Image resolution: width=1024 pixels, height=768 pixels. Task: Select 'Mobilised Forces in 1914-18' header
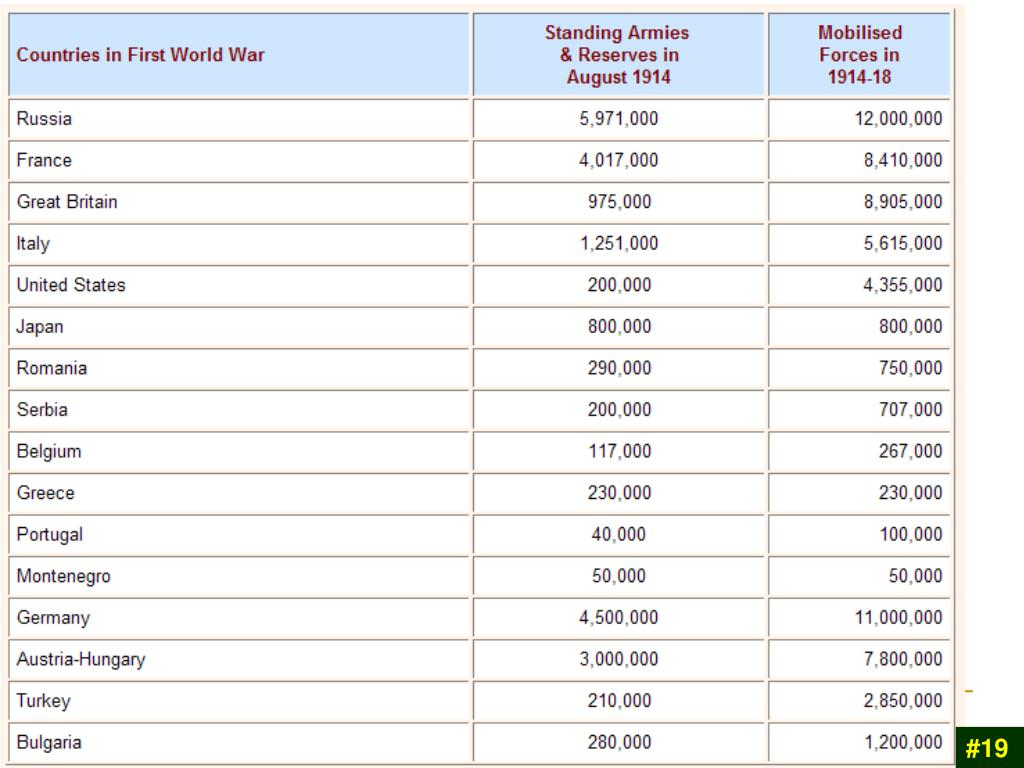859,55
